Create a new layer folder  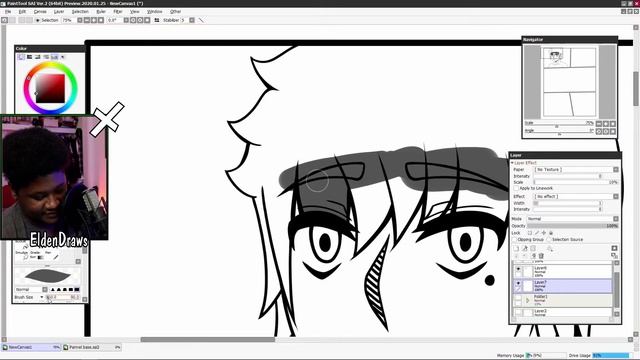[533, 248]
